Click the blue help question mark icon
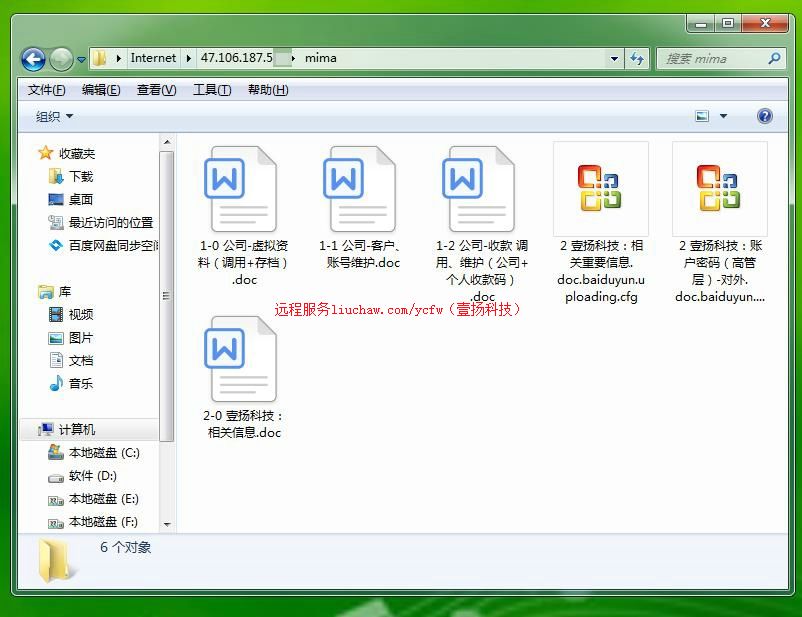This screenshot has height=617, width=802. click(765, 116)
